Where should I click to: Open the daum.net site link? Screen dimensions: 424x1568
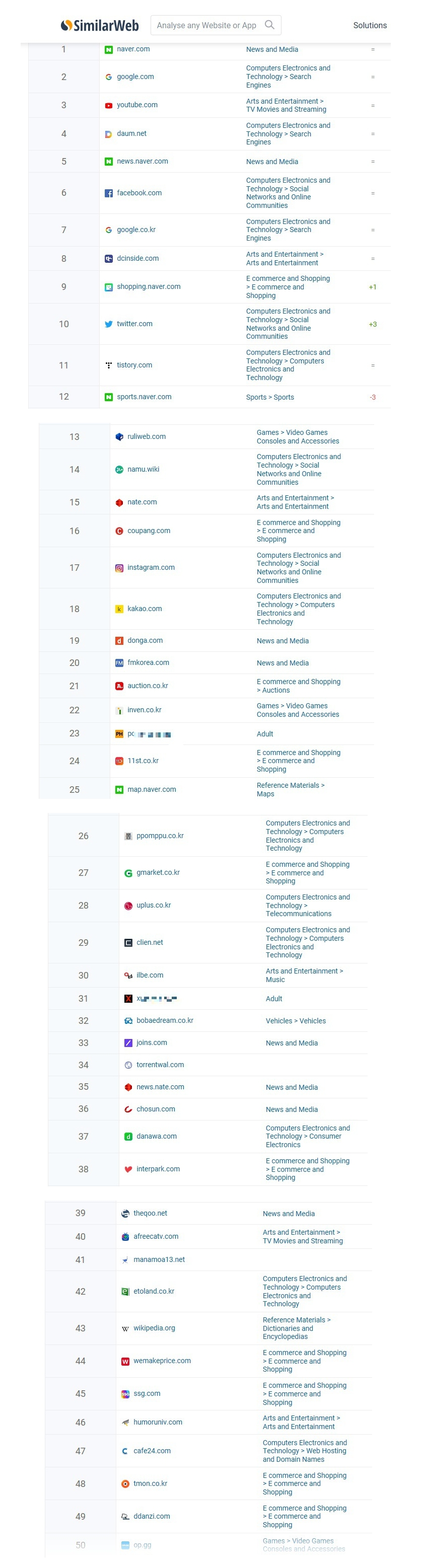click(x=131, y=134)
